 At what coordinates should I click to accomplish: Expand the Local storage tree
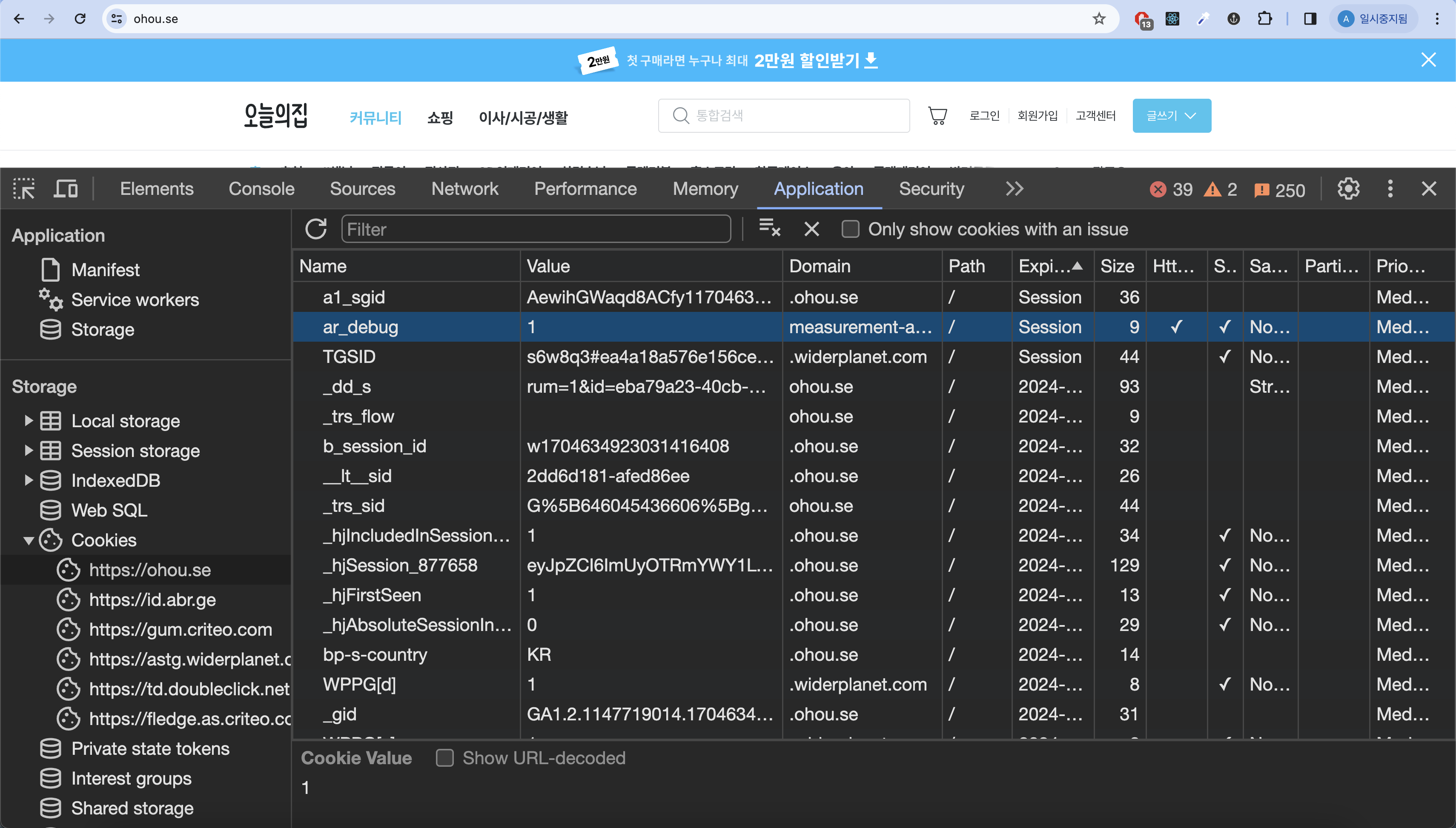coord(29,421)
